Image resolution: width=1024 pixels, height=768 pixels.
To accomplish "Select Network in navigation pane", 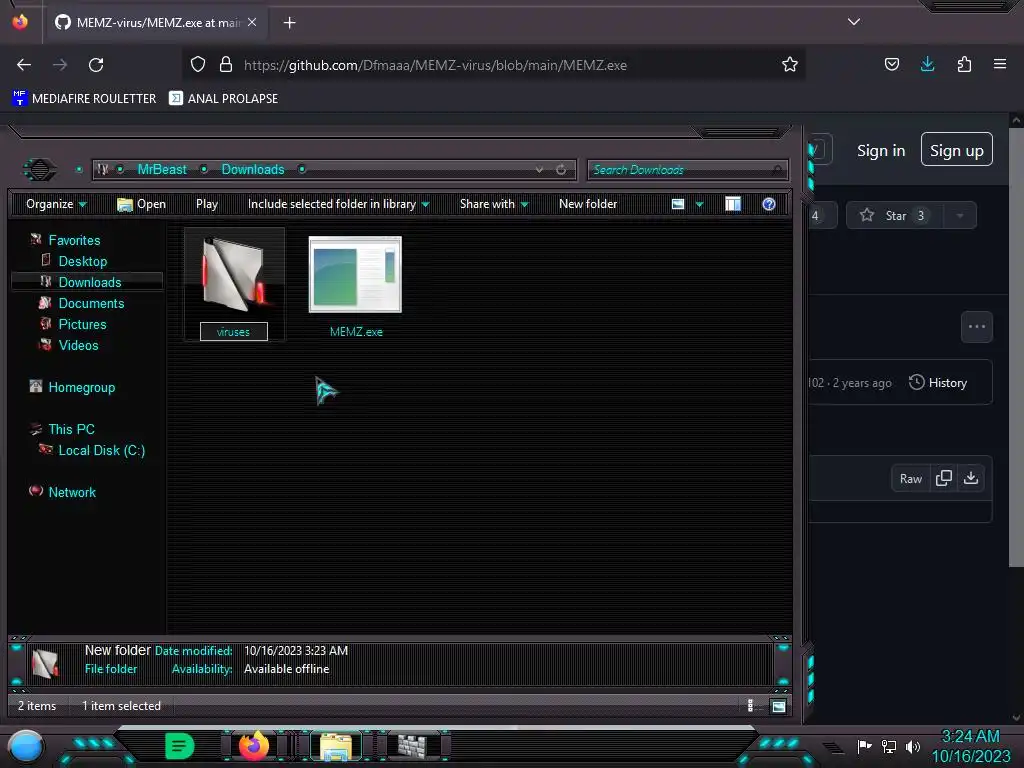I will tap(72, 492).
